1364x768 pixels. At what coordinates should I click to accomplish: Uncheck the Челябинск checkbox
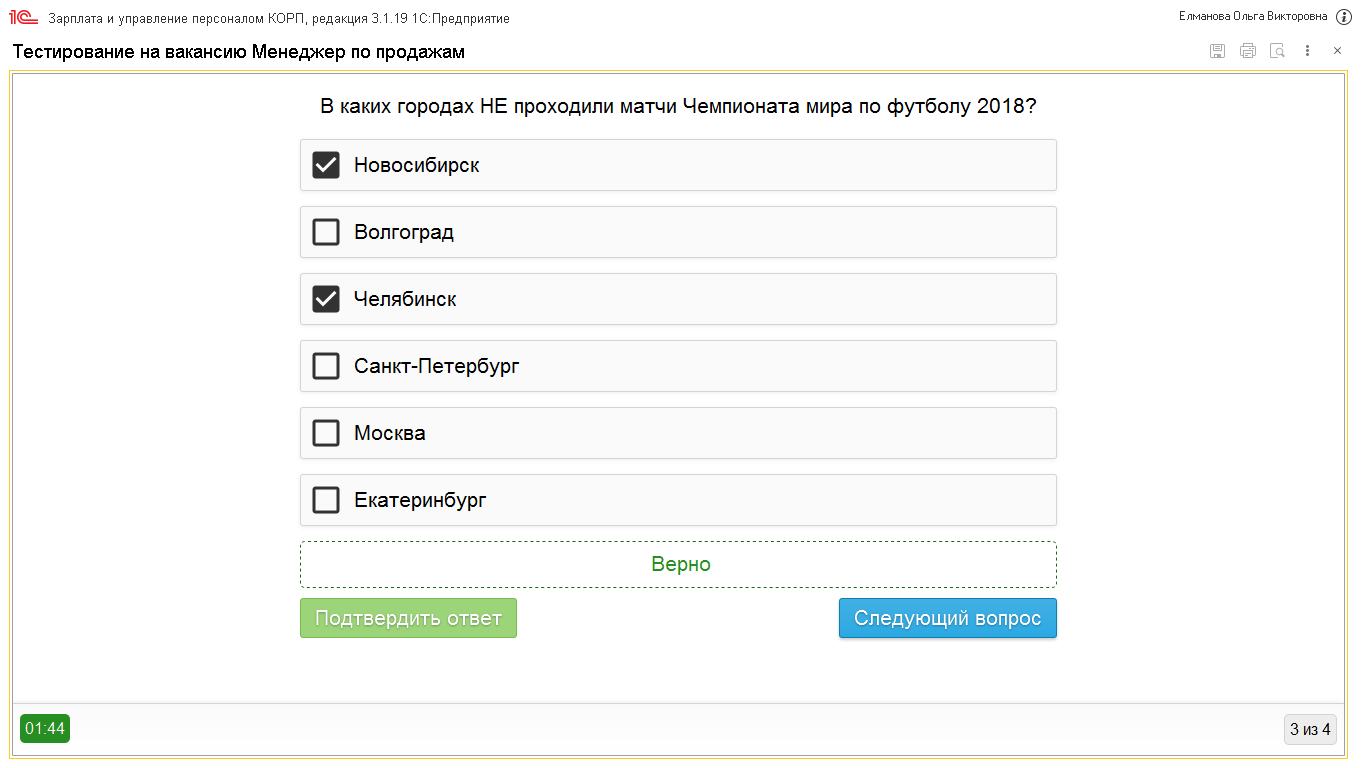tap(326, 299)
